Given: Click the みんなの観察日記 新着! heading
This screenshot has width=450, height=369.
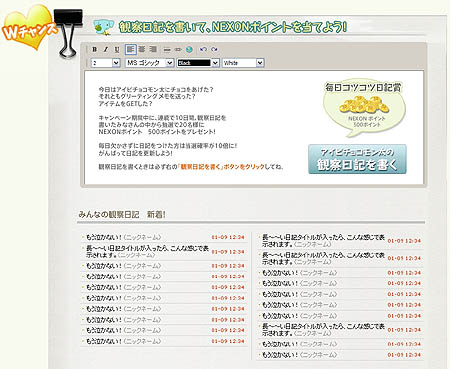Looking at the screenshot, I should pyautogui.click(x=122, y=214).
